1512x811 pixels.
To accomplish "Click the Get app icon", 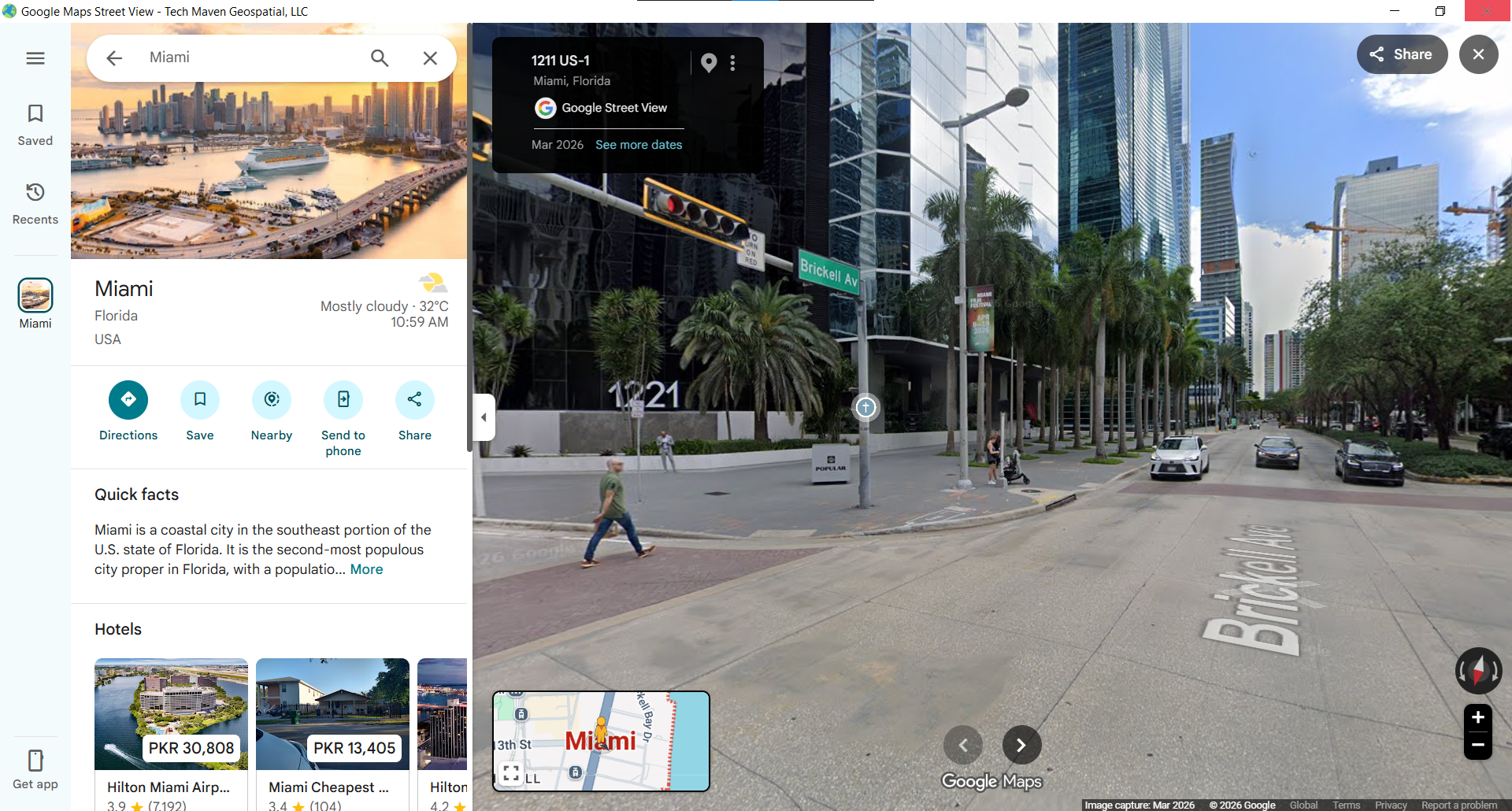I will click(x=35, y=769).
